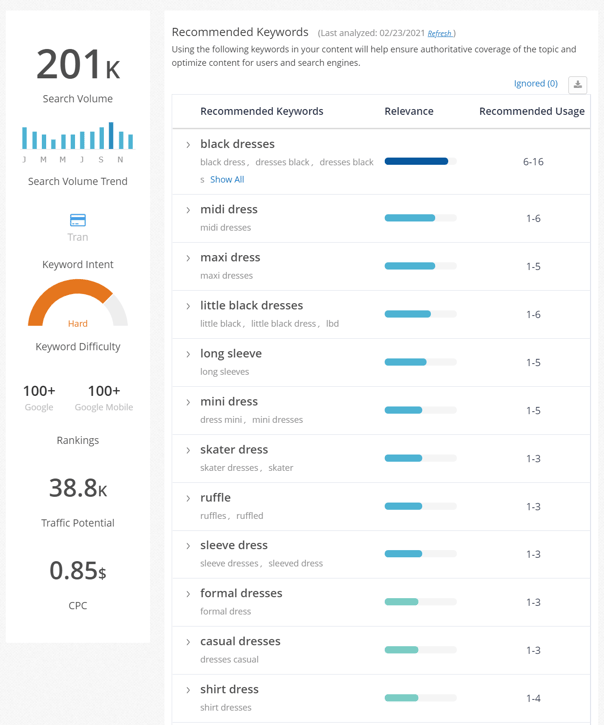The height and width of the screenshot is (725, 604).
Task: Click the 'lbd' keyword variant
Action: click(333, 324)
